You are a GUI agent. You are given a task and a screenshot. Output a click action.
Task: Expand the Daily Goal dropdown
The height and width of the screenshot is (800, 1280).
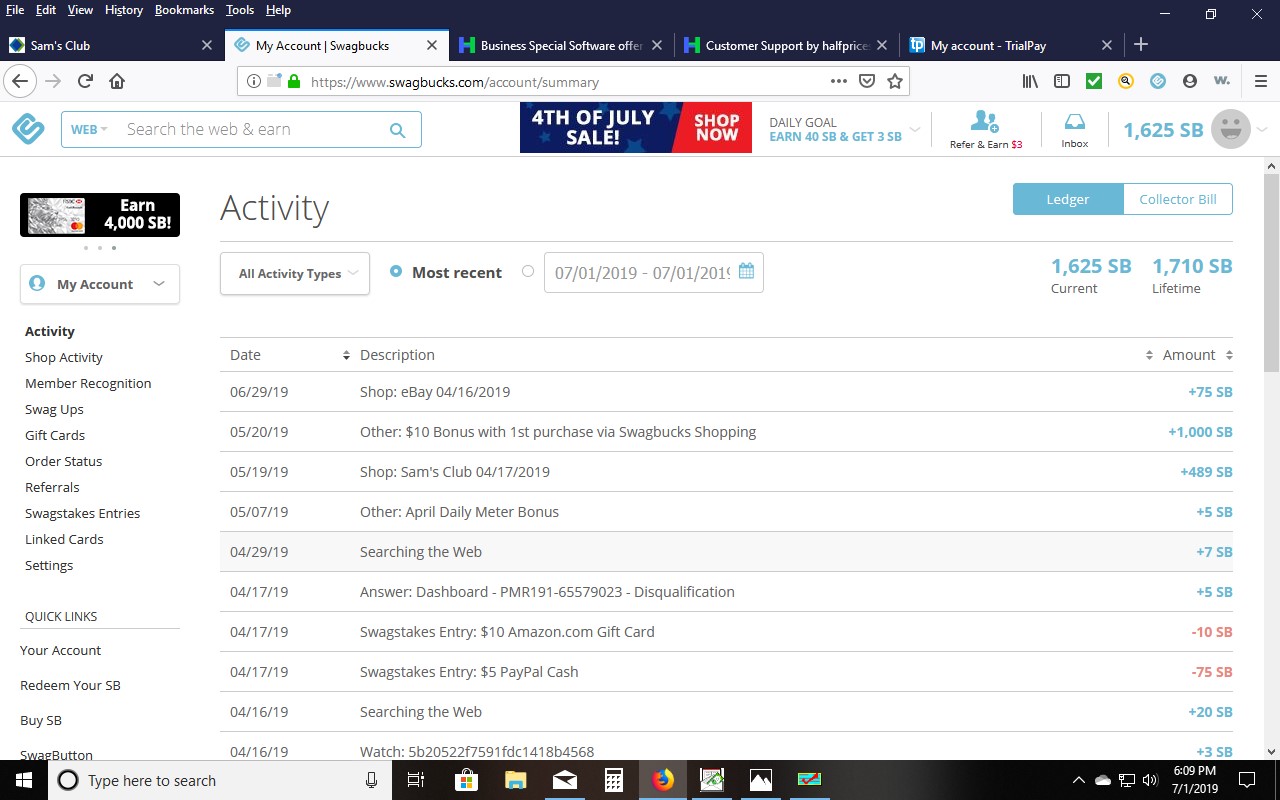point(915,129)
